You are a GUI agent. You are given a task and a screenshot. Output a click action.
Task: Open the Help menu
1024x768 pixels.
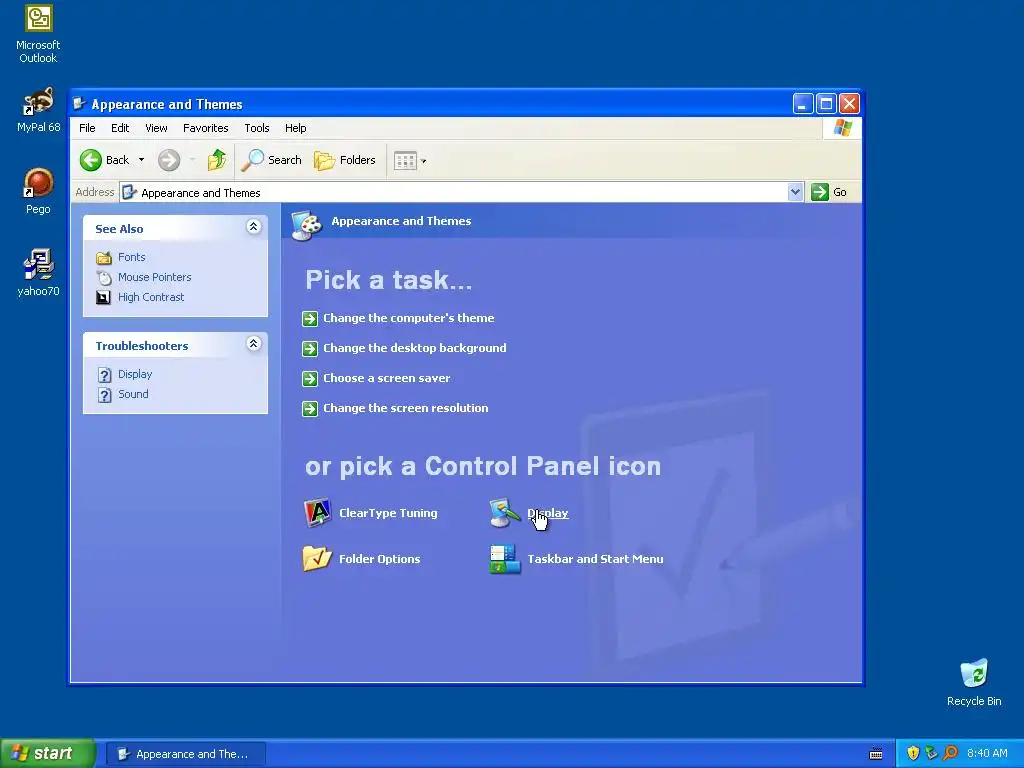point(295,128)
